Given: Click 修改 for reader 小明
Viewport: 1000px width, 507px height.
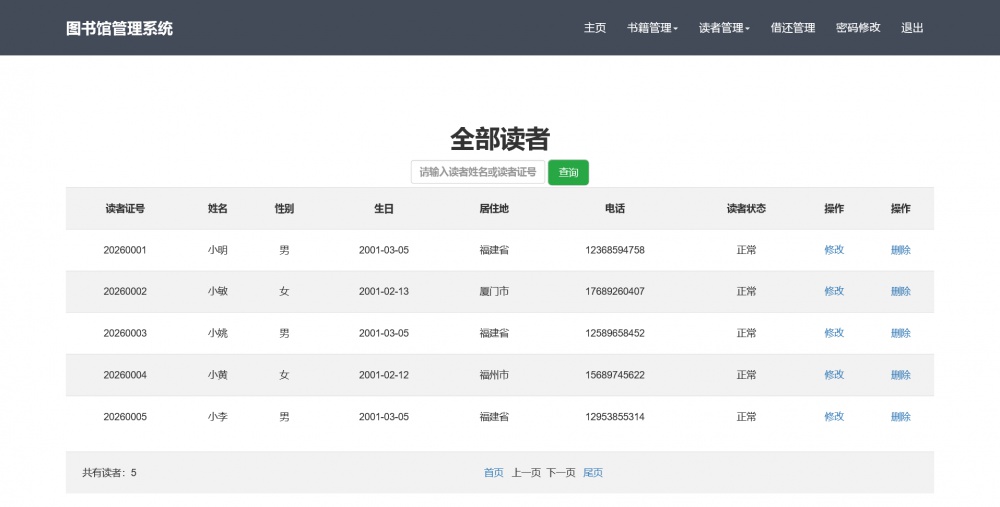Looking at the screenshot, I should [x=834, y=250].
